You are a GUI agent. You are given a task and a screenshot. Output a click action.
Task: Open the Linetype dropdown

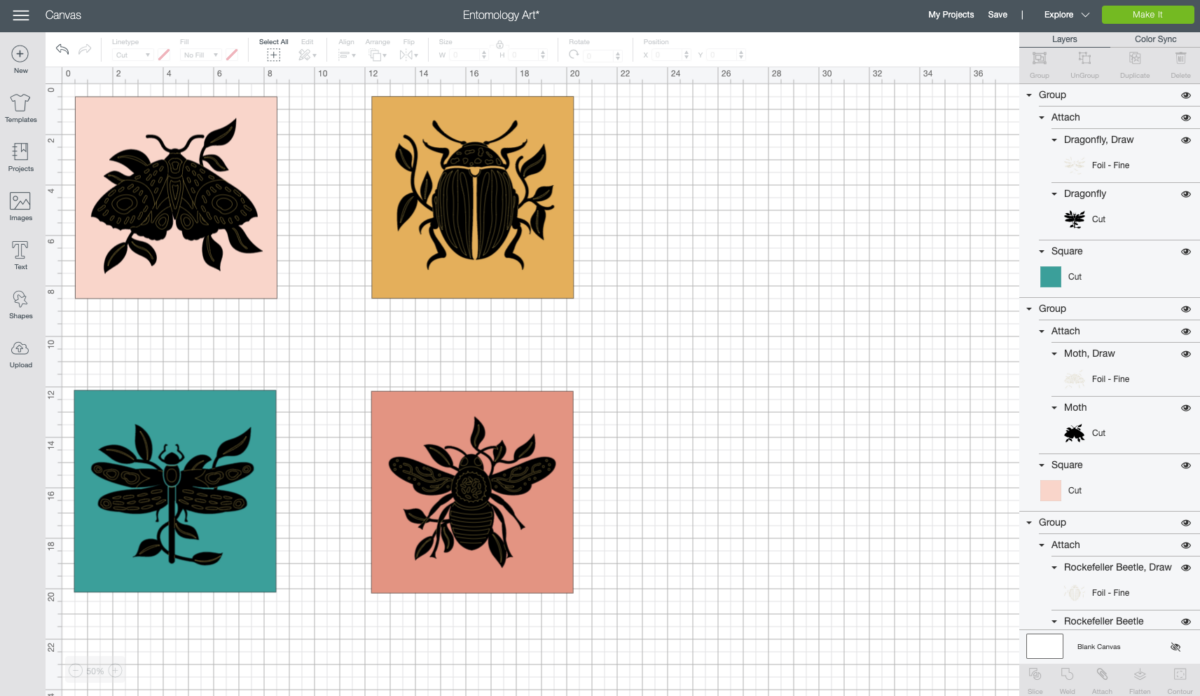135,52
